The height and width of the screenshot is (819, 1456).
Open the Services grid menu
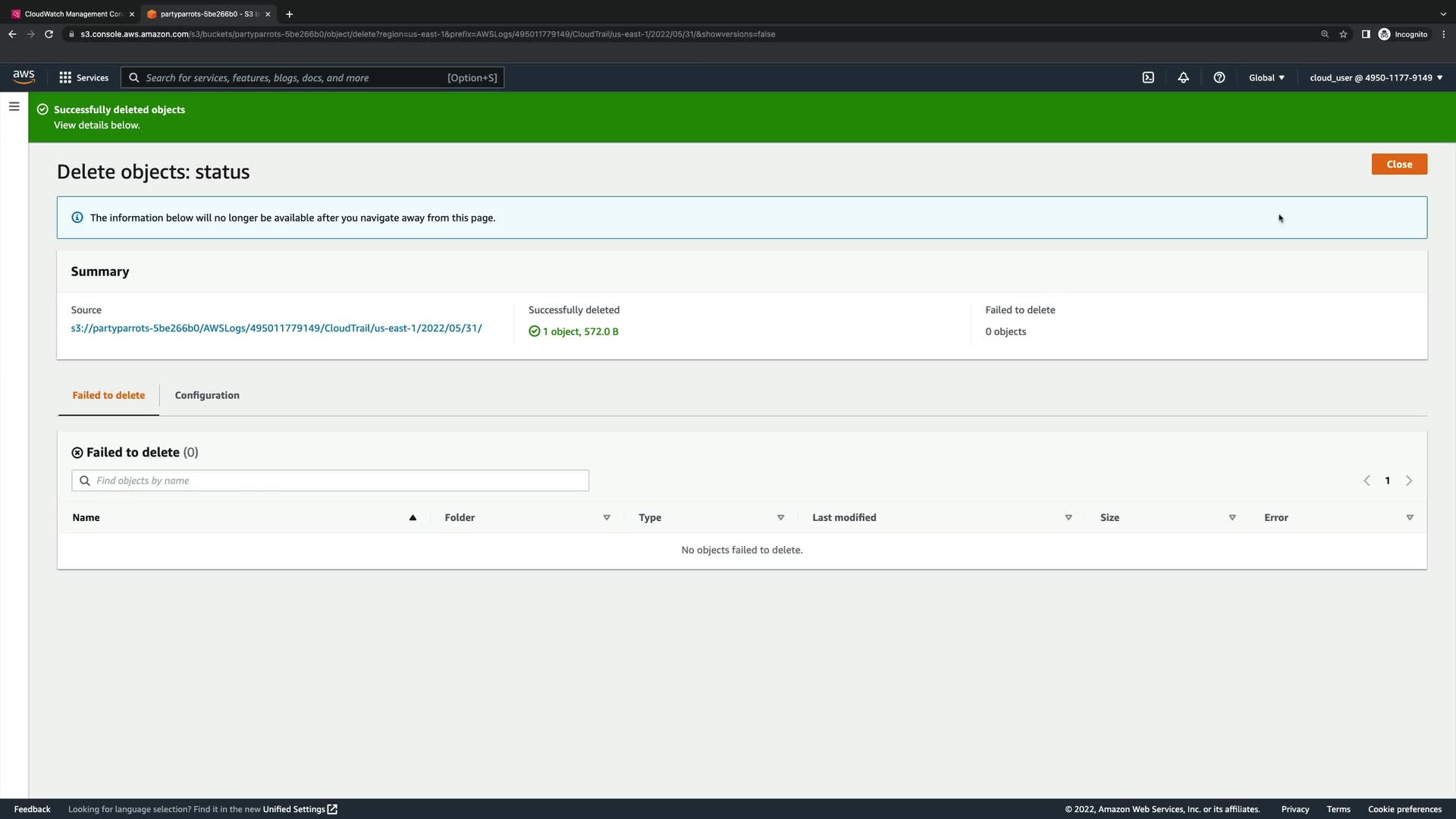point(84,77)
